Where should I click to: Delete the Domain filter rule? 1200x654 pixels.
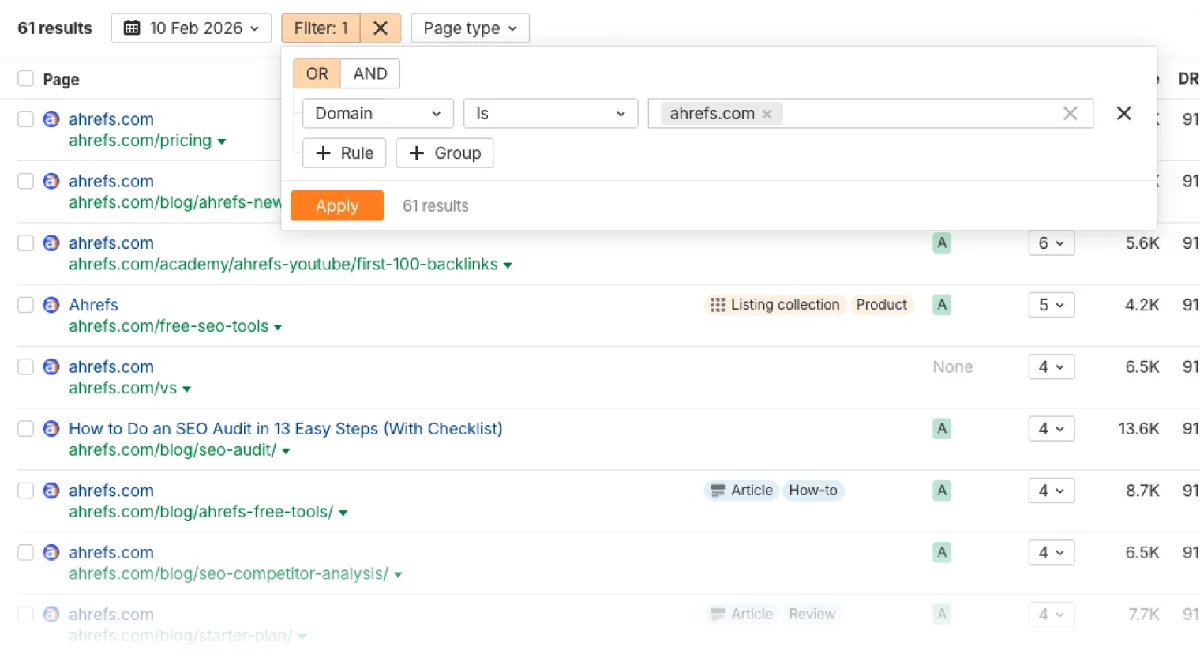pyautogui.click(x=1124, y=113)
